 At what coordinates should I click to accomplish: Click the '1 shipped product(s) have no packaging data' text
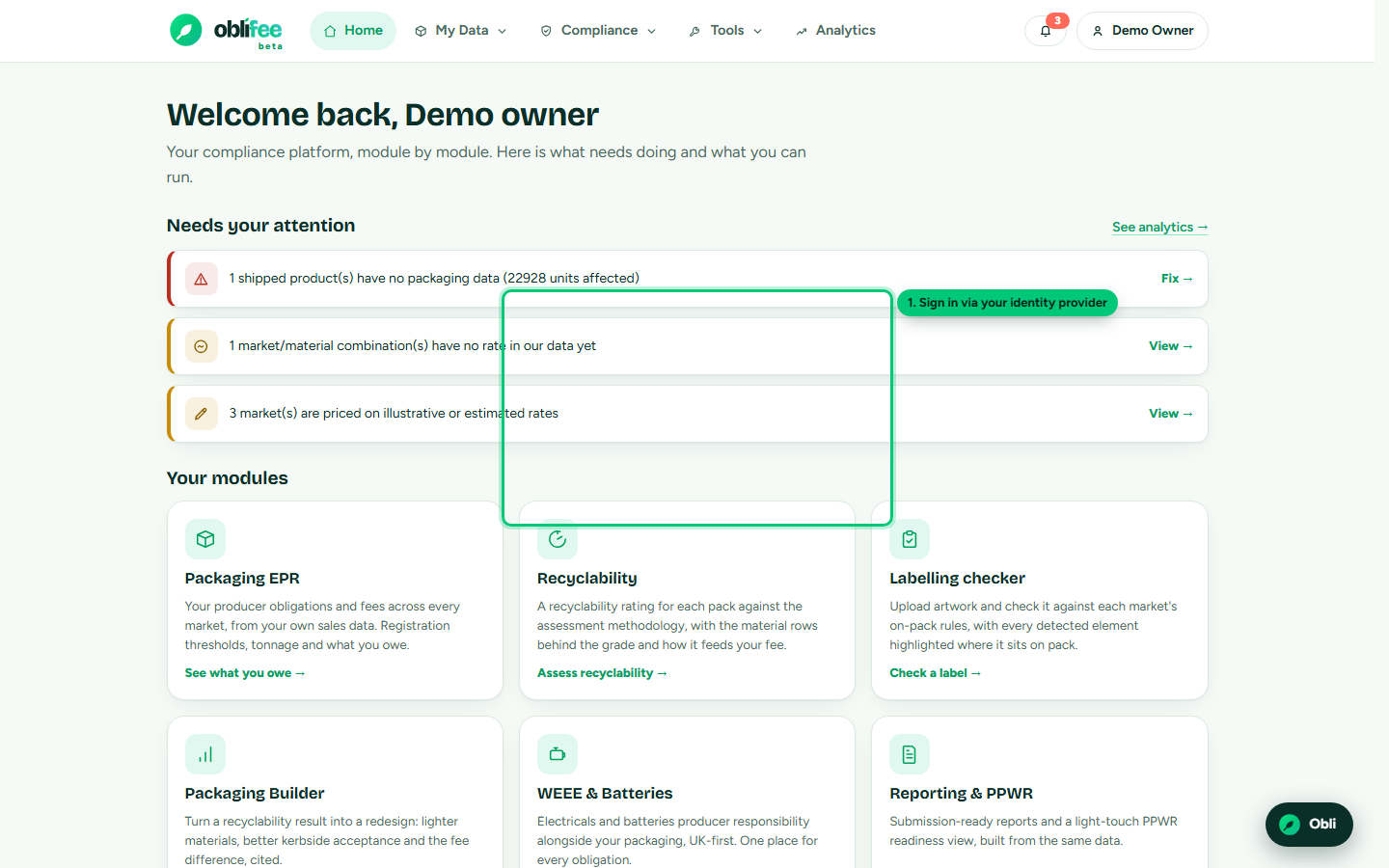(x=434, y=279)
